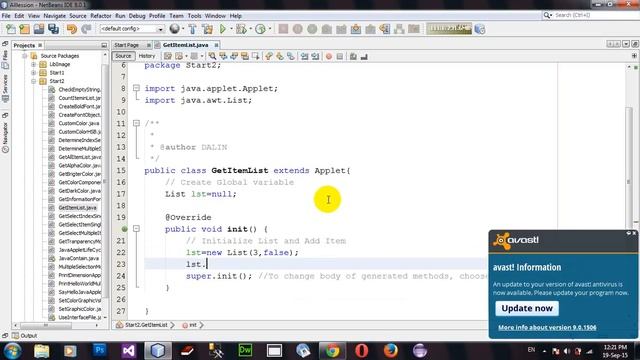Select GetItemList.java in Projects tree
Screen dimensions: 640x360
77,208
